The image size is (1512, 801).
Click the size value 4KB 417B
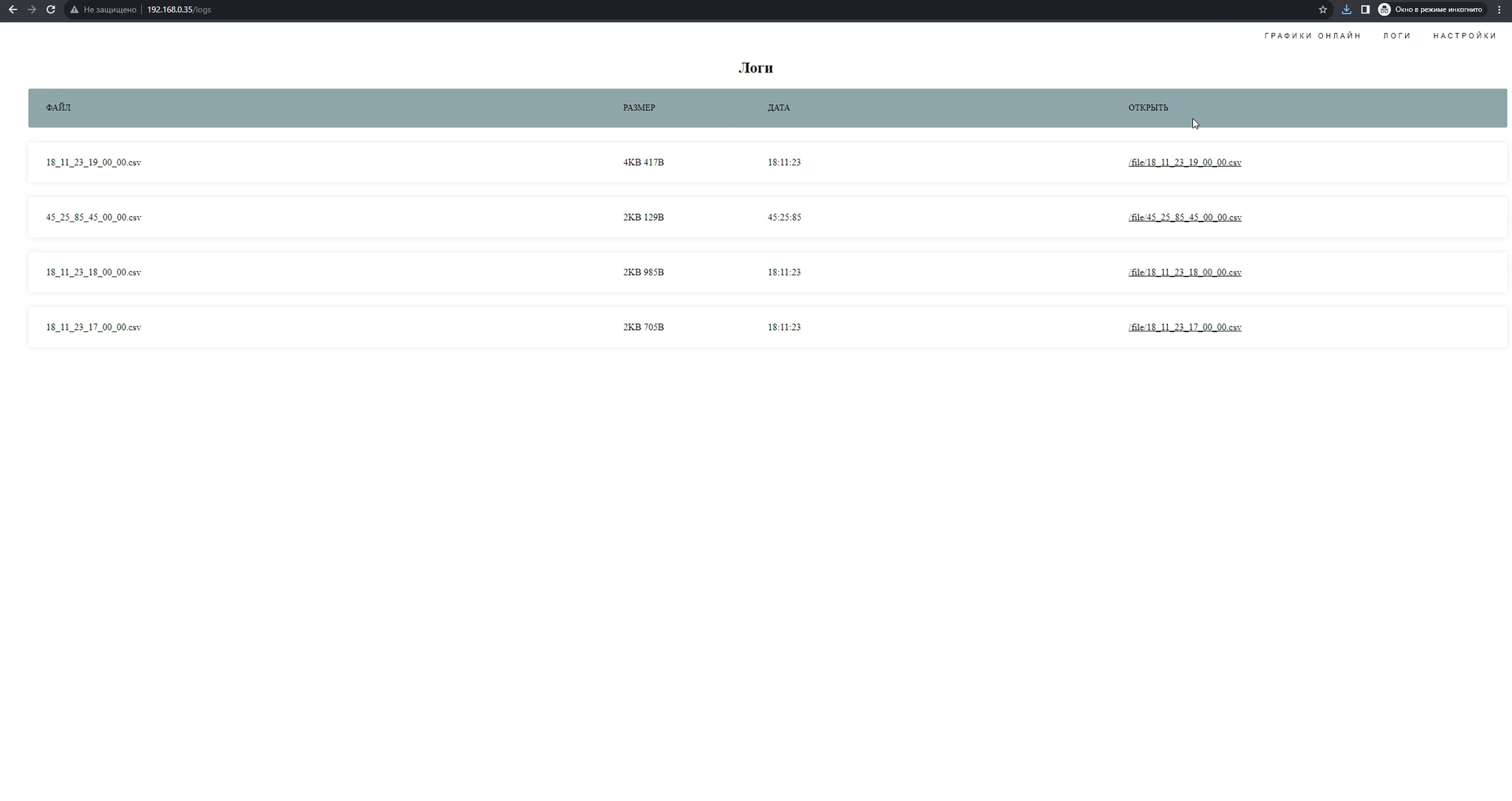pyautogui.click(x=643, y=162)
